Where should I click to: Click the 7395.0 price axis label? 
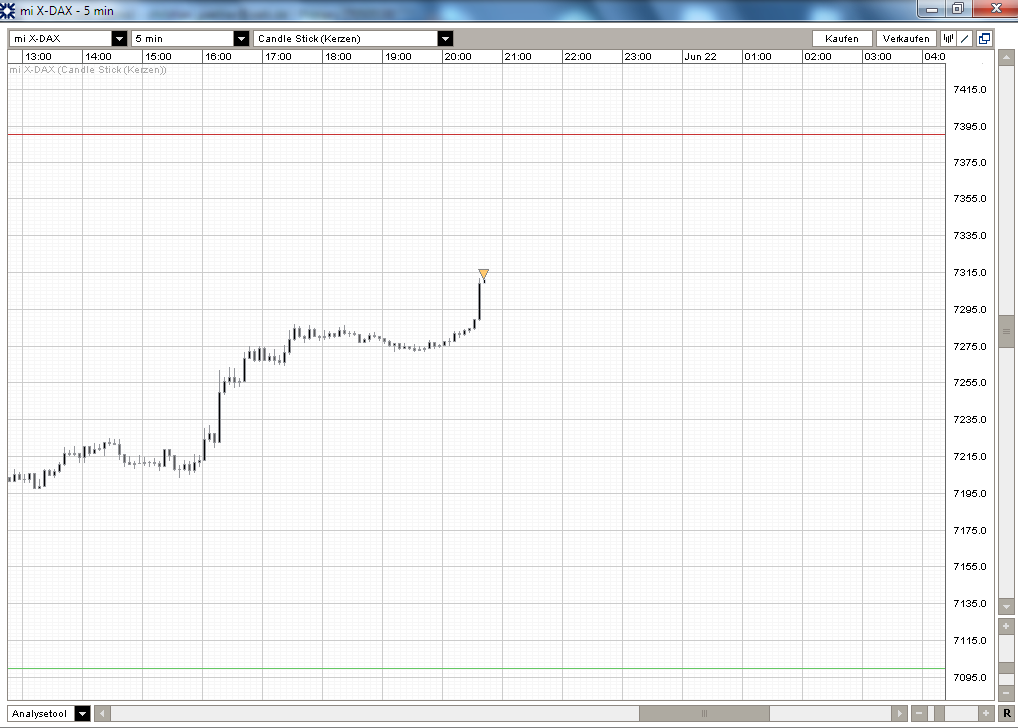pos(969,126)
